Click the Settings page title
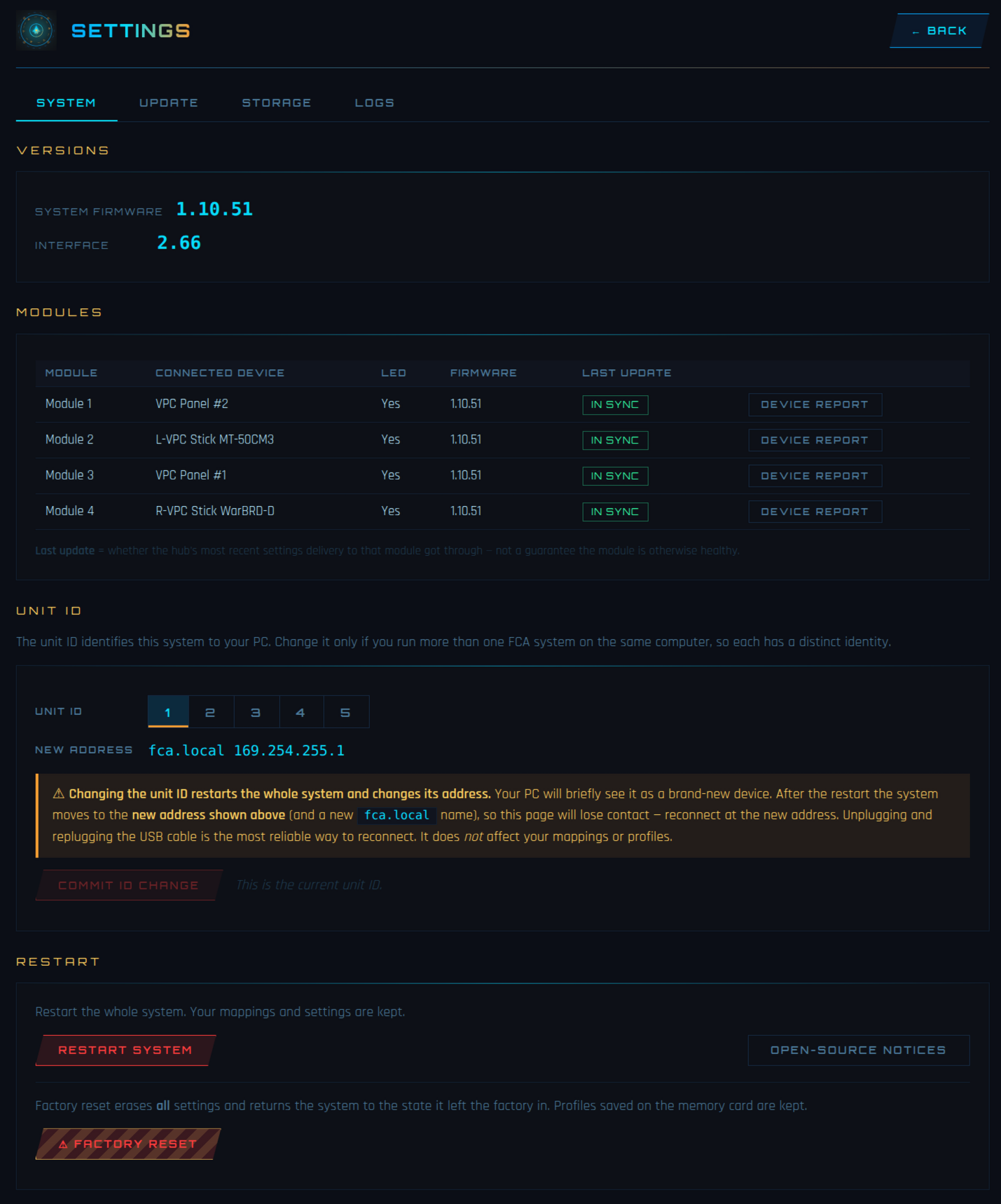The width and height of the screenshot is (1001, 1204). [x=131, y=31]
